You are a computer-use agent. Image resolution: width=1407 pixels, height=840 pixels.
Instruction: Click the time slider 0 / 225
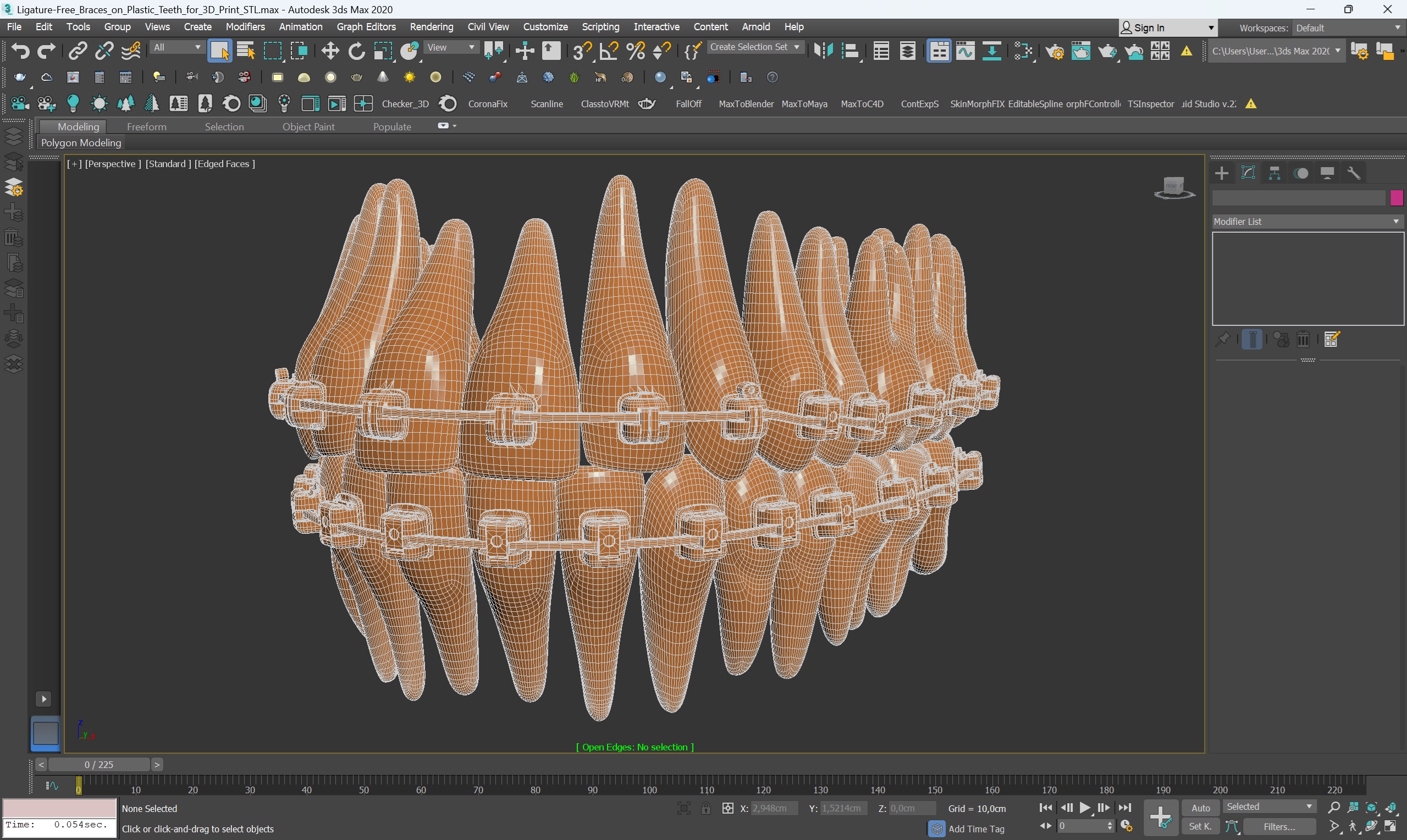[x=99, y=765]
